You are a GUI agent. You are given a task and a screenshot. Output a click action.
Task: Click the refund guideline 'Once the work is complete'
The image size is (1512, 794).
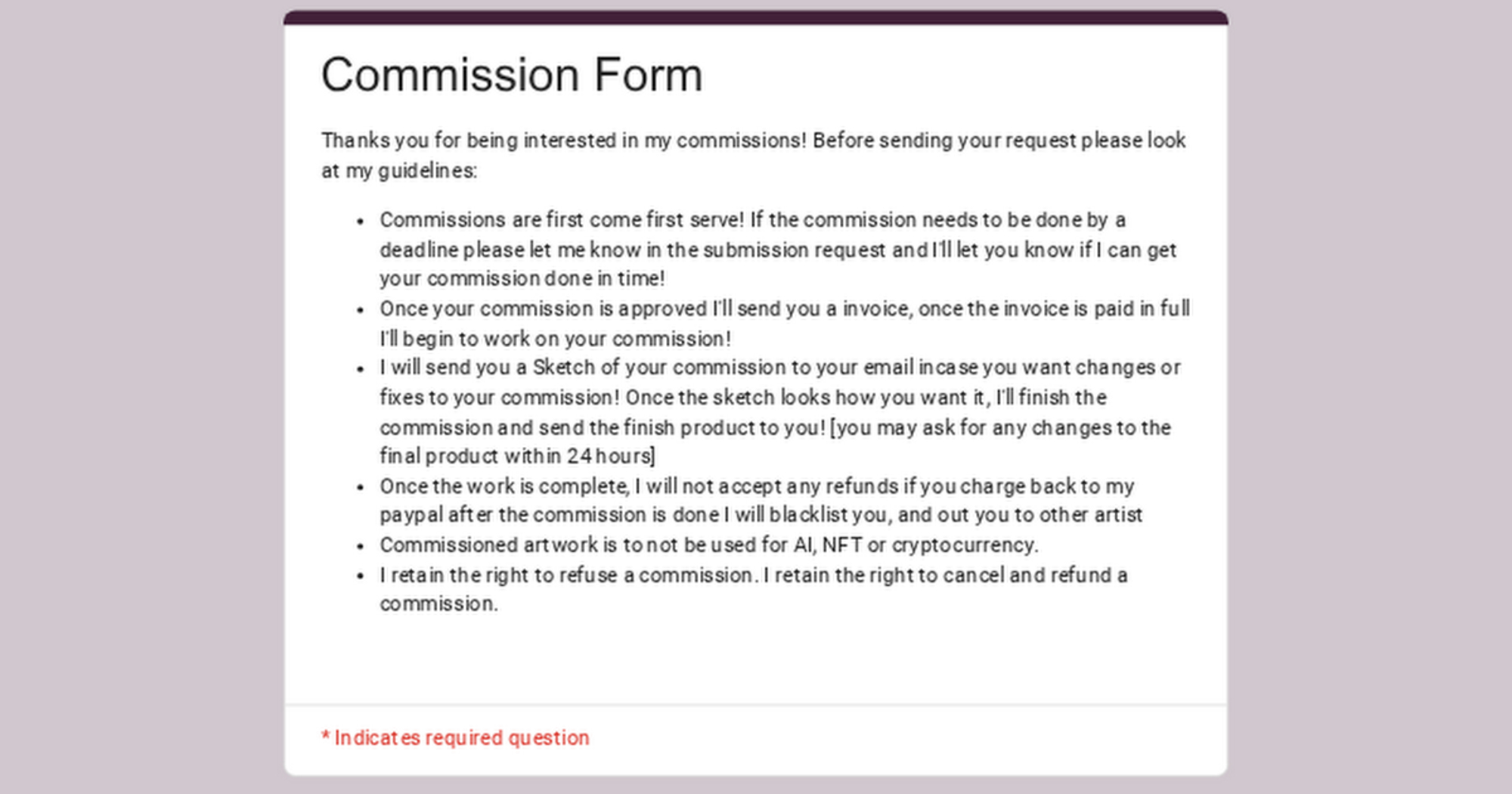[756, 486]
